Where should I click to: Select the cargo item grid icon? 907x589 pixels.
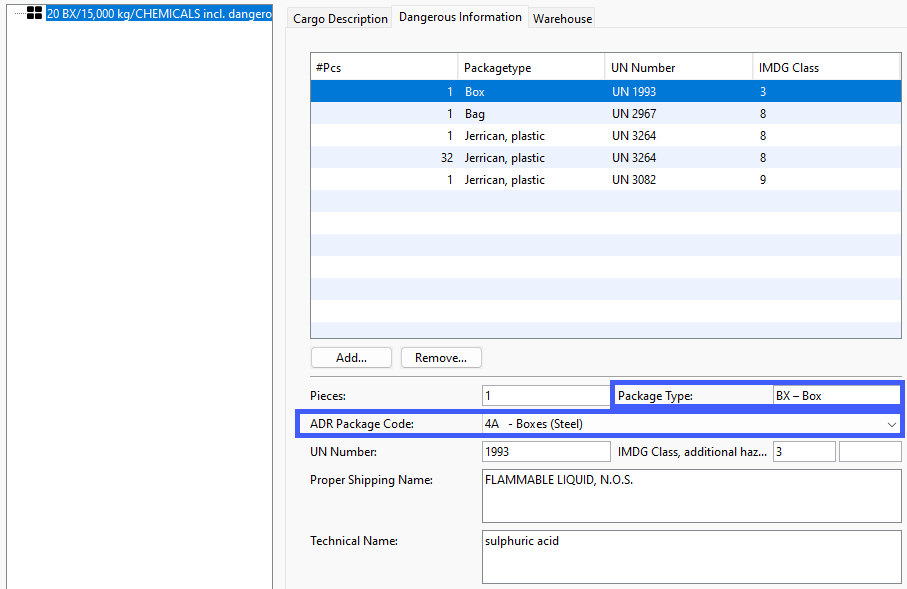pyautogui.click(x=35, y=13)
